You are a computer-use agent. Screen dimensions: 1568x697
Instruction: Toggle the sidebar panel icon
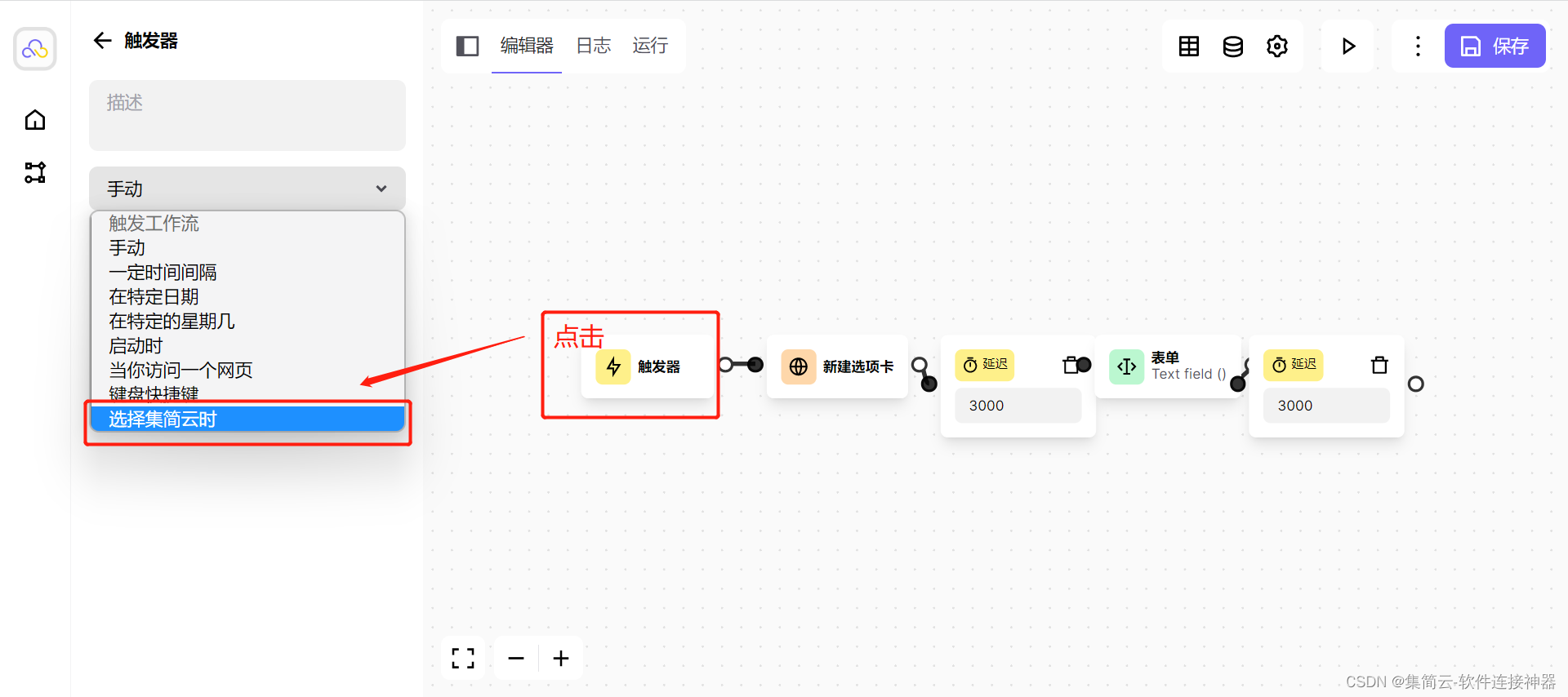tap(467, 46)
